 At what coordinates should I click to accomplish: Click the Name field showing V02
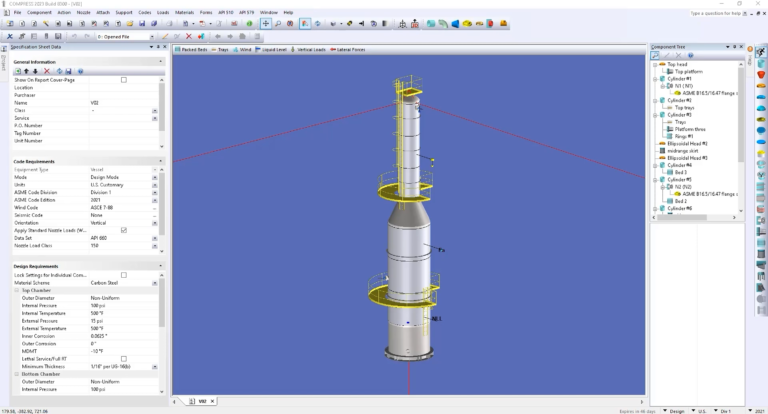pos(124,103)
